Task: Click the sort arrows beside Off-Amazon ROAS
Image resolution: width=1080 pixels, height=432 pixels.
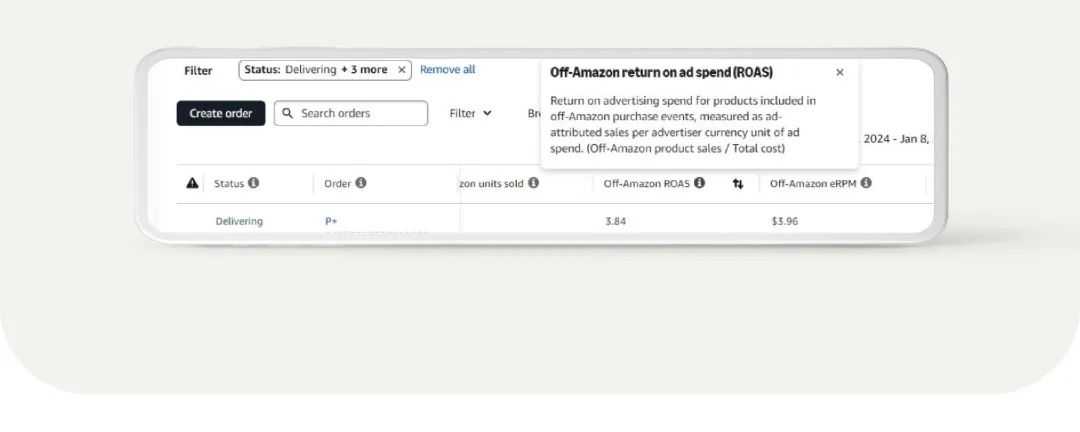Action: tap(738, 184)
